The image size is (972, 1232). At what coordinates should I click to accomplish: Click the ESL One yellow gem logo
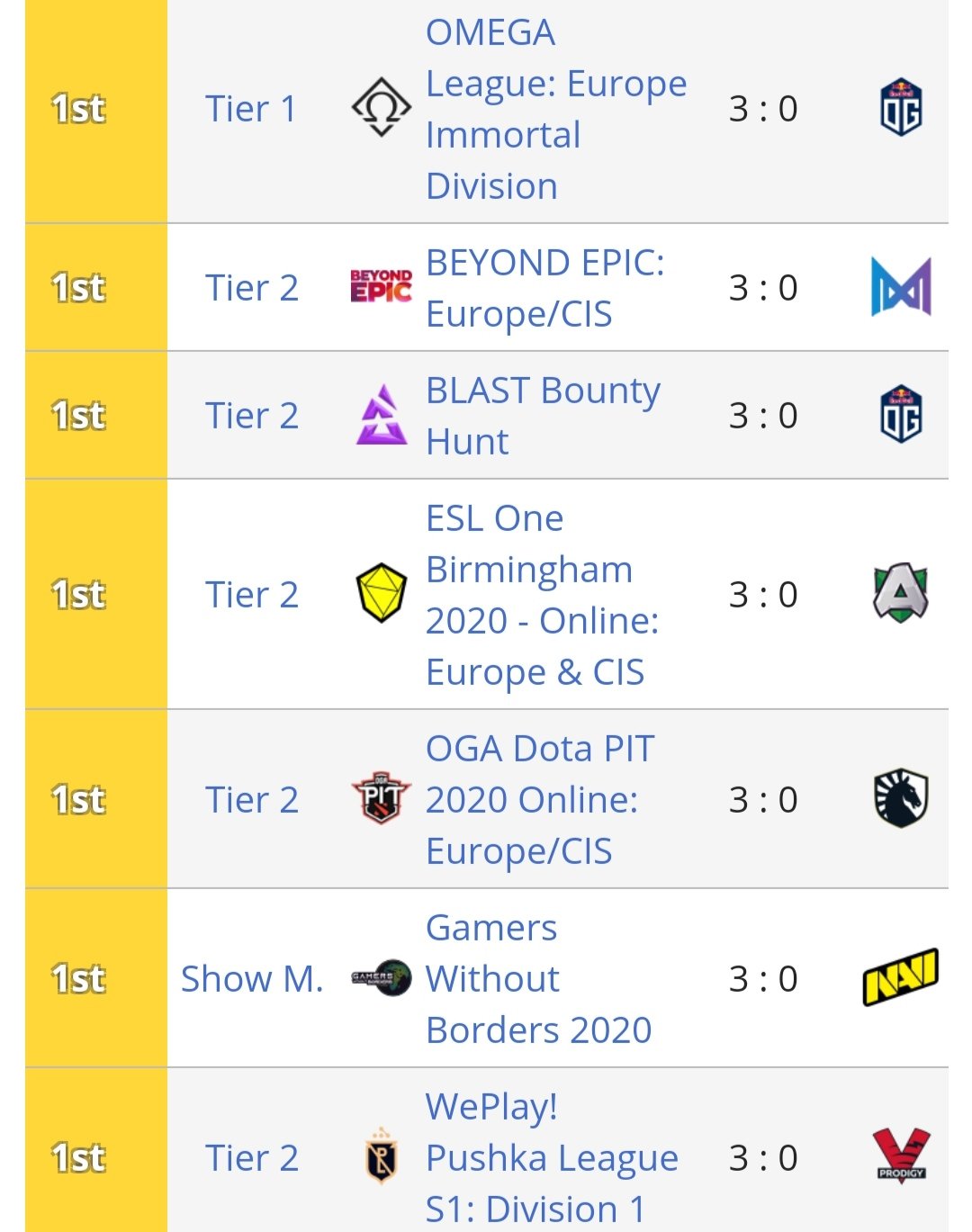[381, 594]
